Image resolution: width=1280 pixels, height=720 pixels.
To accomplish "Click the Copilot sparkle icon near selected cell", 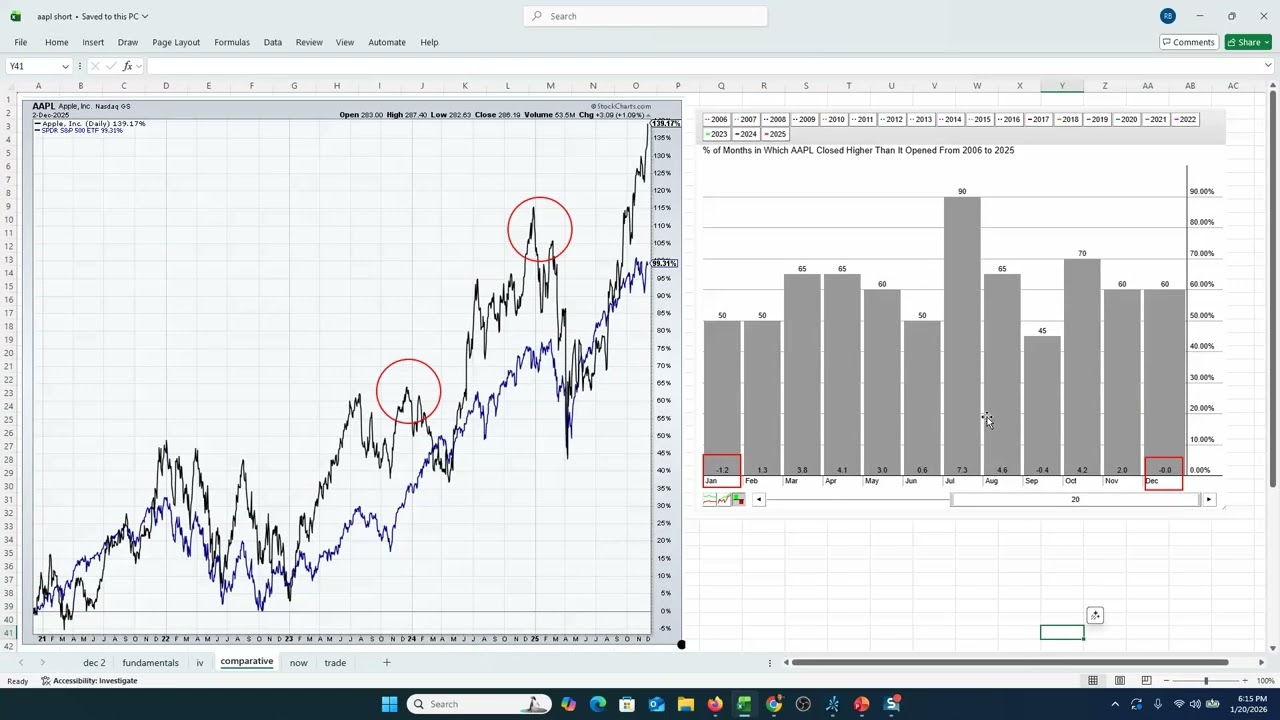I will pyautogui.click(x=1095, y=615).
